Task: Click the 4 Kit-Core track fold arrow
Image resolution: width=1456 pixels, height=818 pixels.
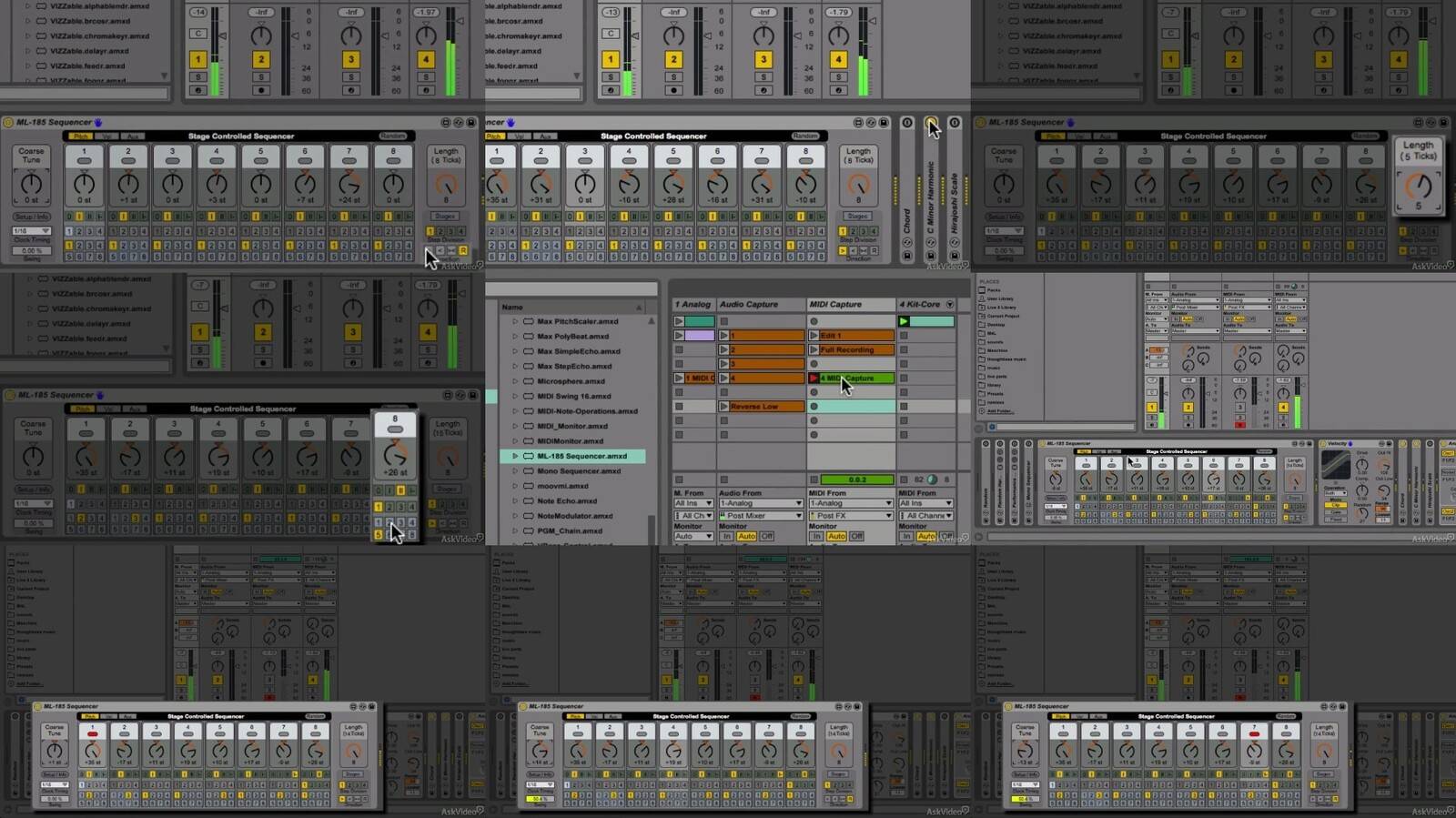Action: [950, 305]
